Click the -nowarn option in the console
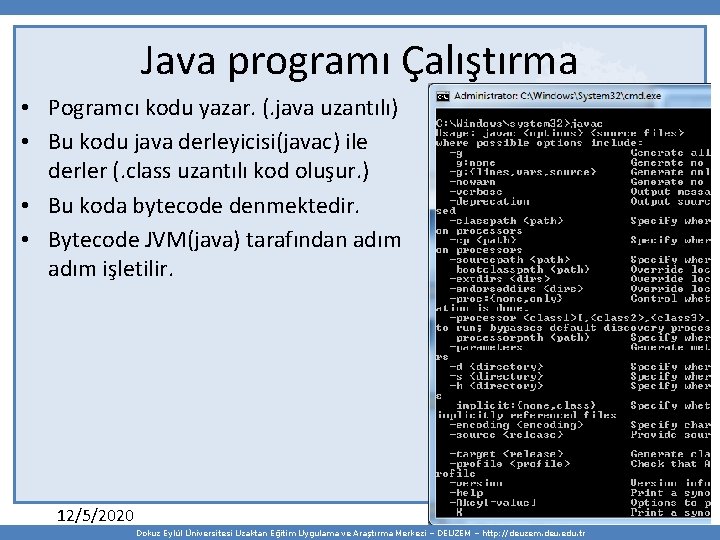 pos(472,182)
